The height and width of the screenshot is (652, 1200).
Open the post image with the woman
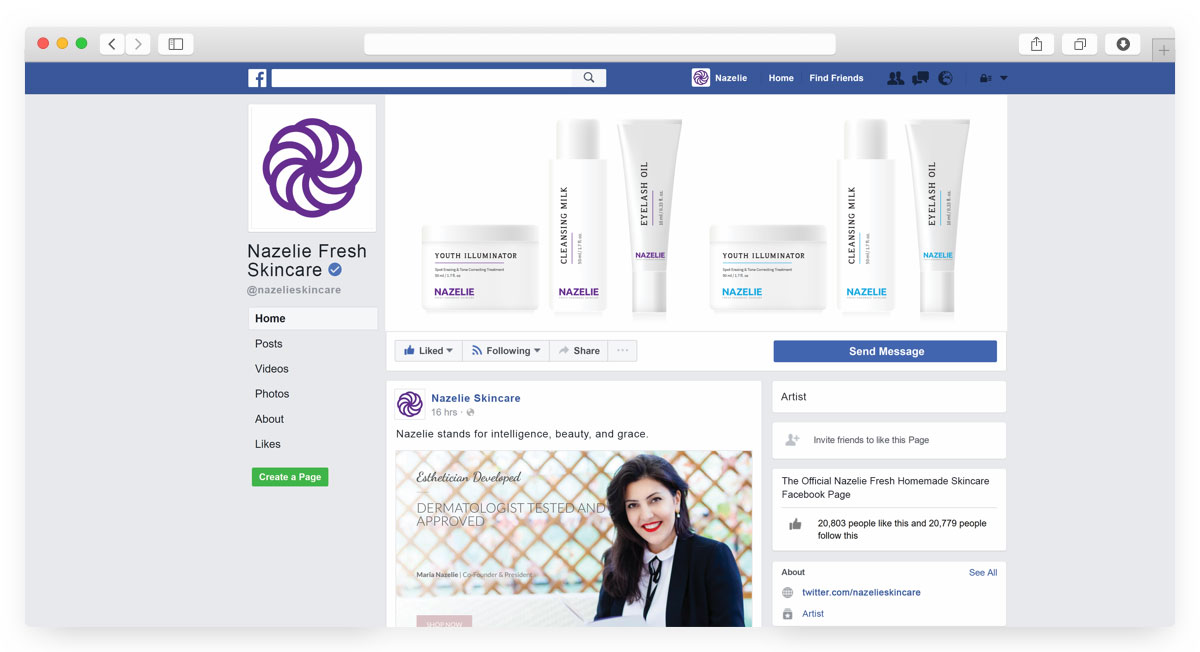(574, 539)
